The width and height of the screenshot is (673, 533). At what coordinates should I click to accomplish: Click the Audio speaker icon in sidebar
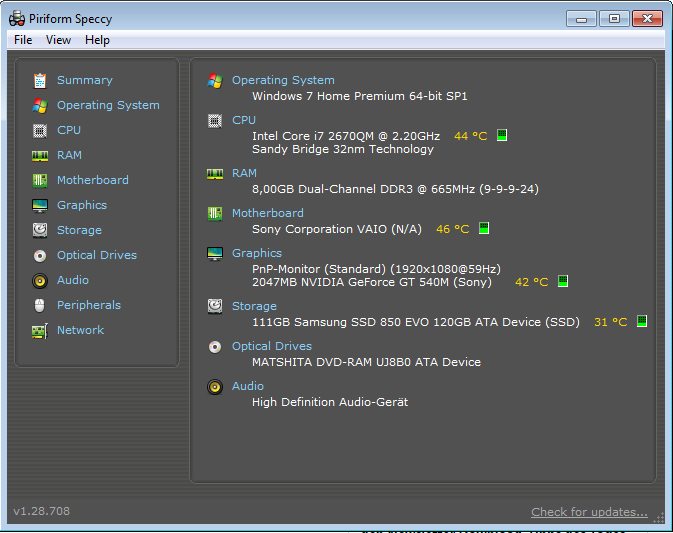pos(40,281)
